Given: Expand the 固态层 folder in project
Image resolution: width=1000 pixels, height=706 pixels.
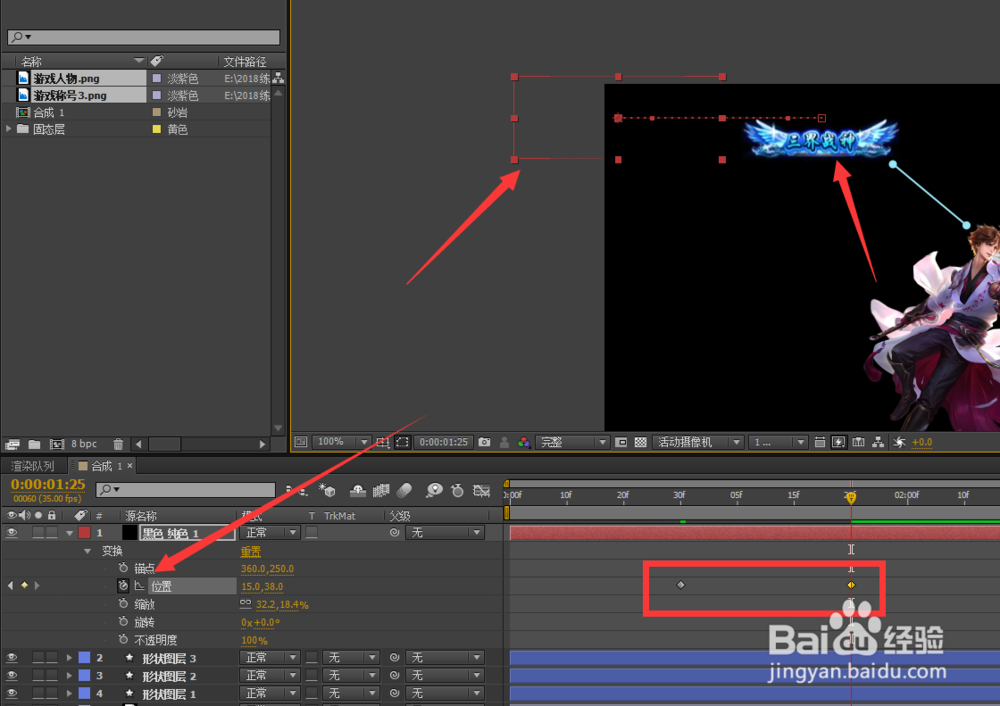Looking at the screenshot, I should point(8,129).
